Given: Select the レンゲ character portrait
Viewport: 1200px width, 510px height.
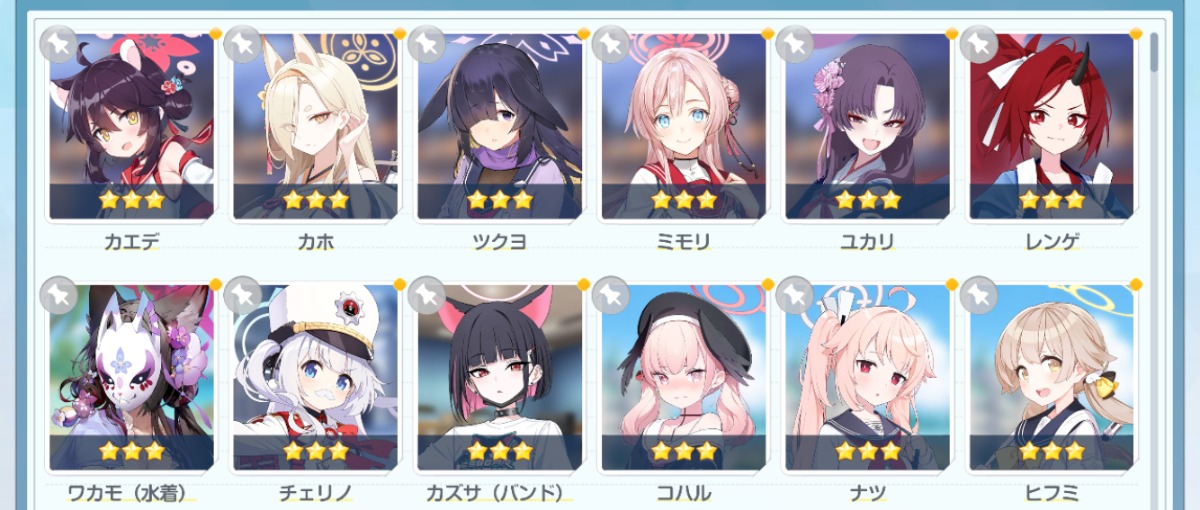Looking at the screenshot, I should pos(1051,125).
